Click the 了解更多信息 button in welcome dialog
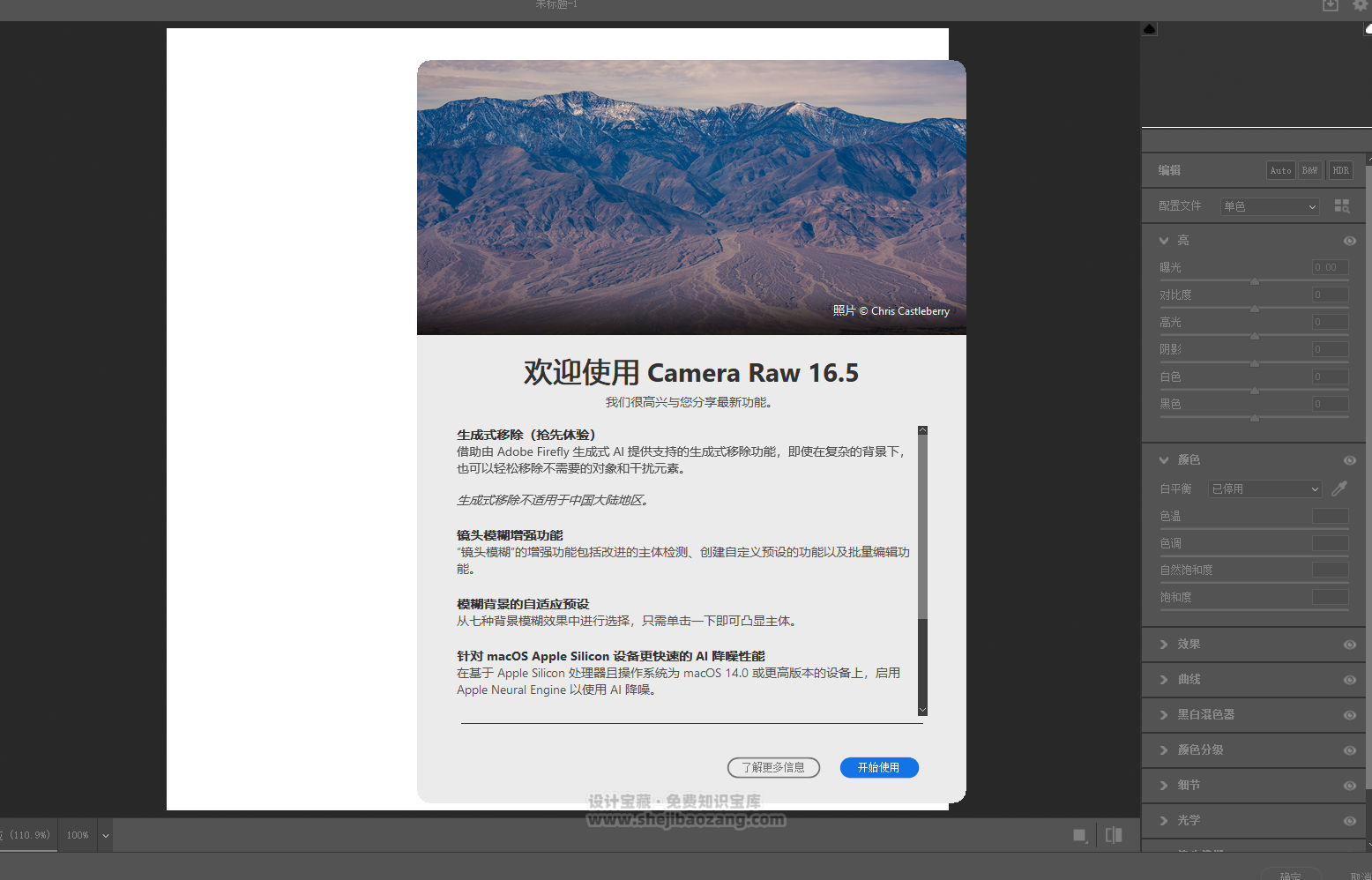Viewport: 1372px width, 880px height. pos(773,768)
